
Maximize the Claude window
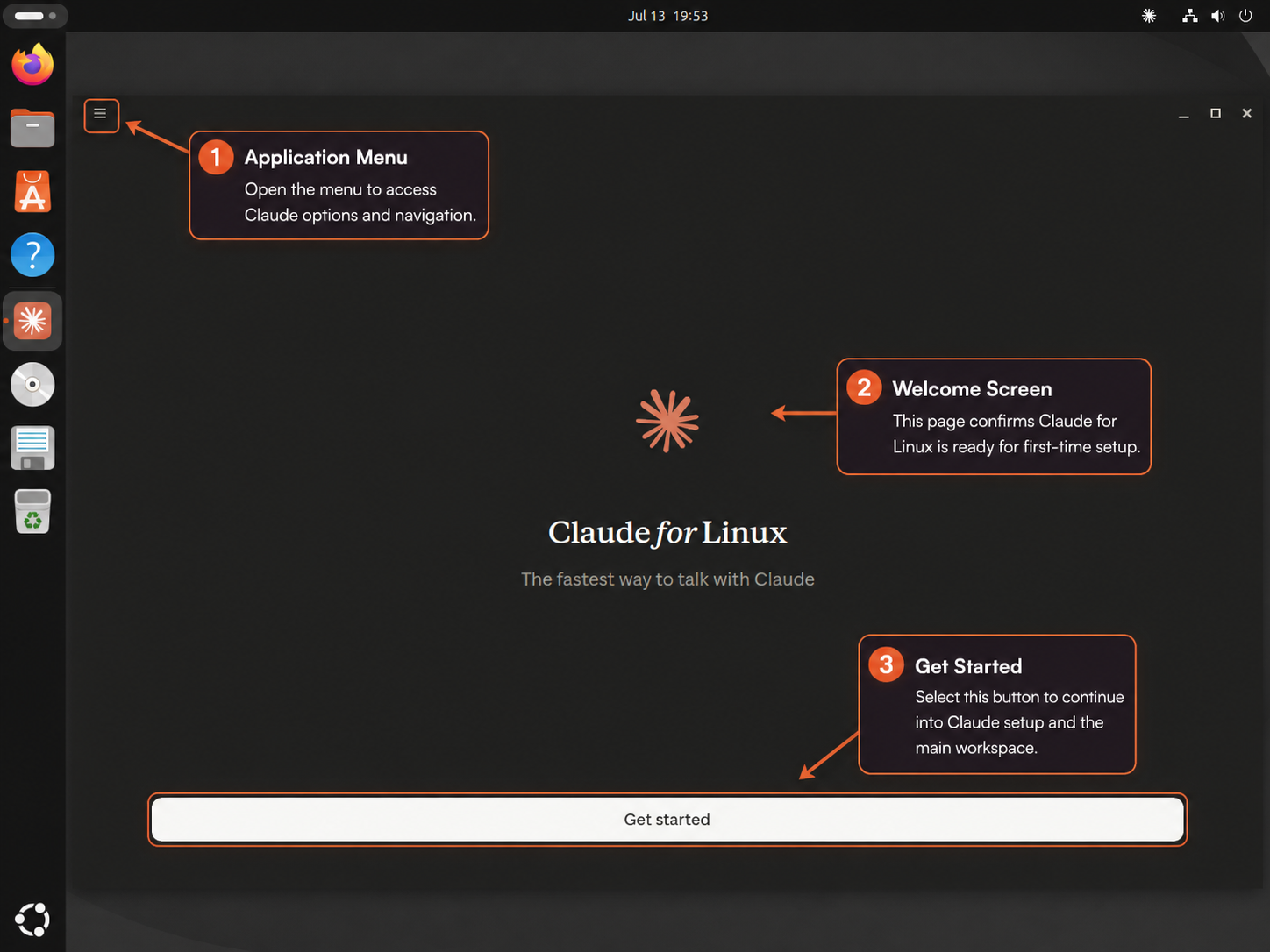point(1216,114)
